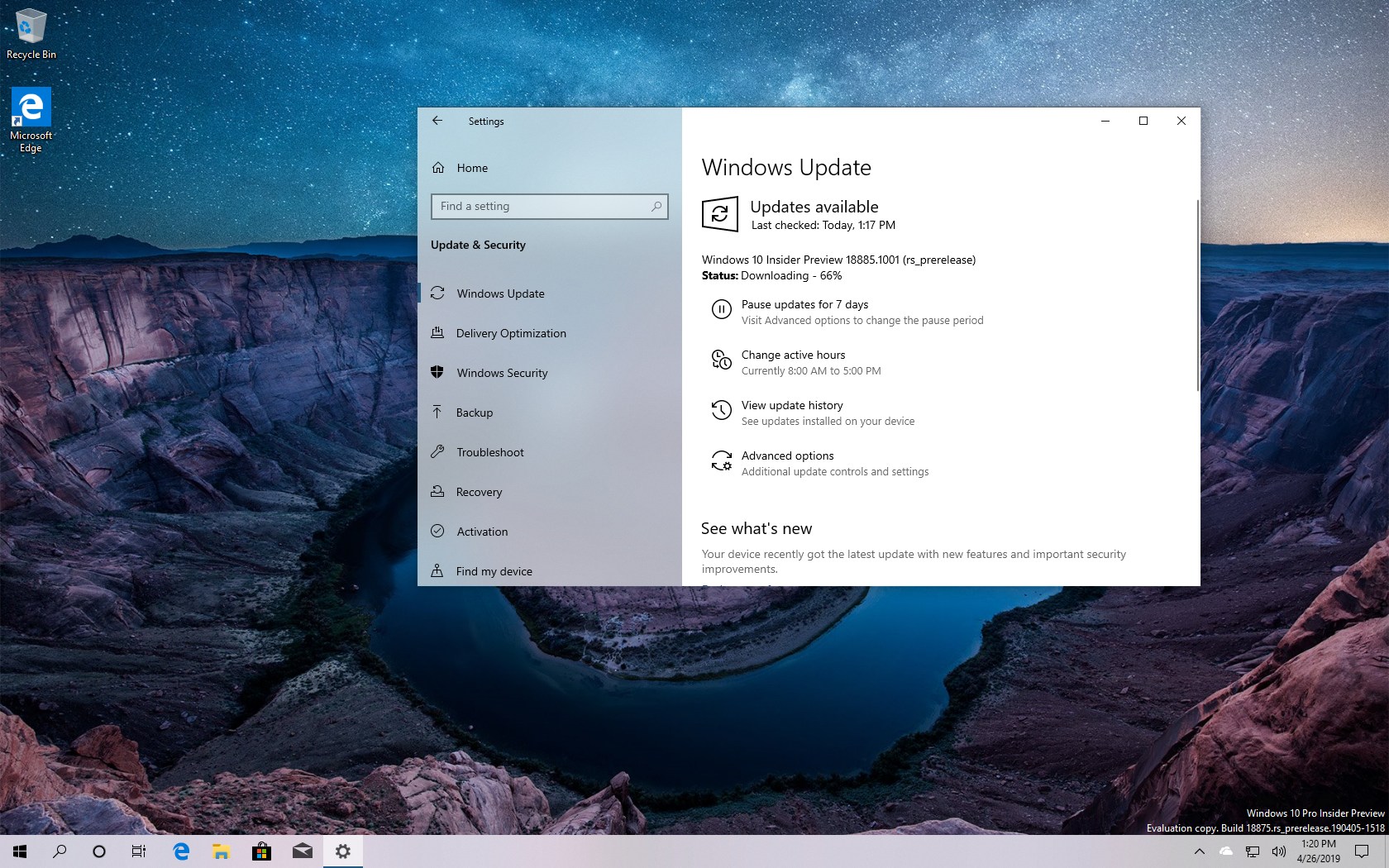The height and width of the screenshot is (868, 1389).
Task: Click the Settings window vertical scrollbar
Action: point(1196,295)
